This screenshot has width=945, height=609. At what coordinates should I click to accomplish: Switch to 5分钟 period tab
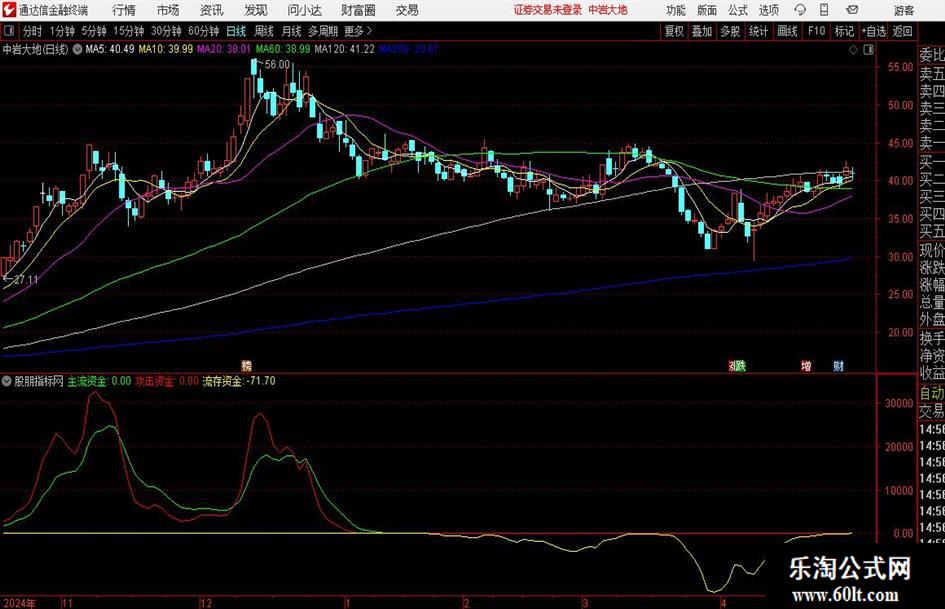click(x=94, y=31)
